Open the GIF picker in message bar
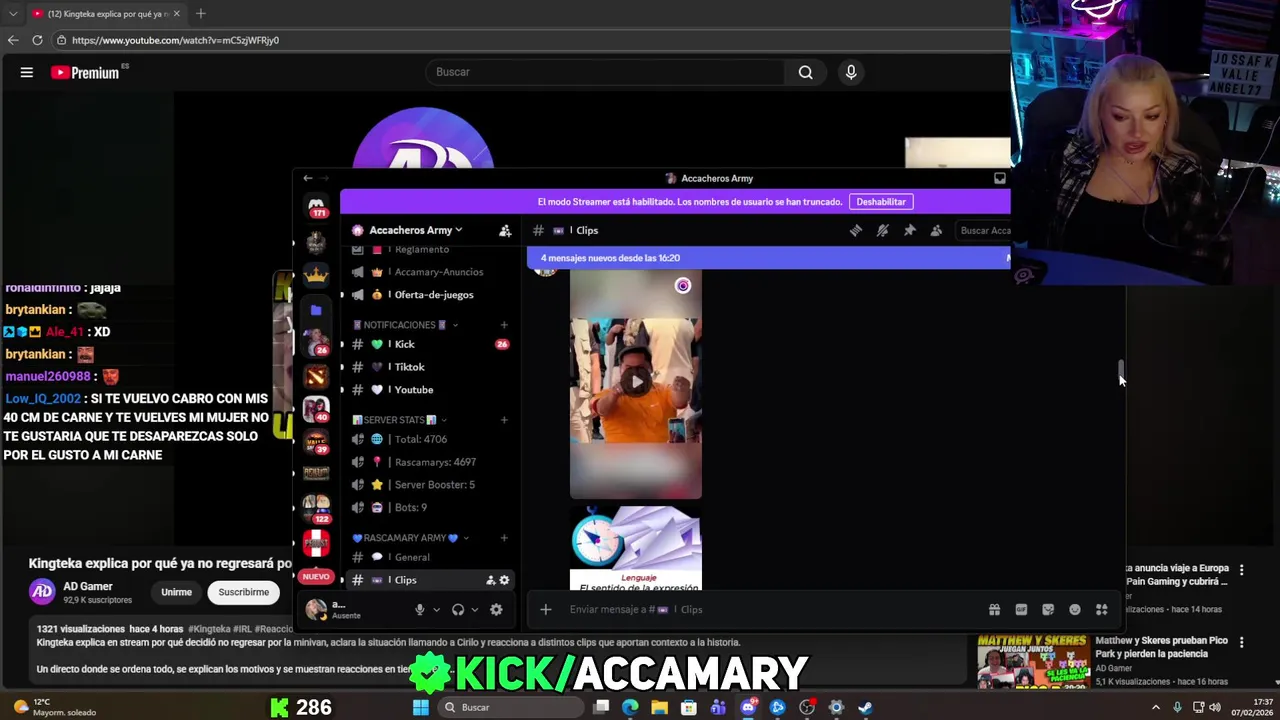The image size is (1280, 720). pos(1021,609)
